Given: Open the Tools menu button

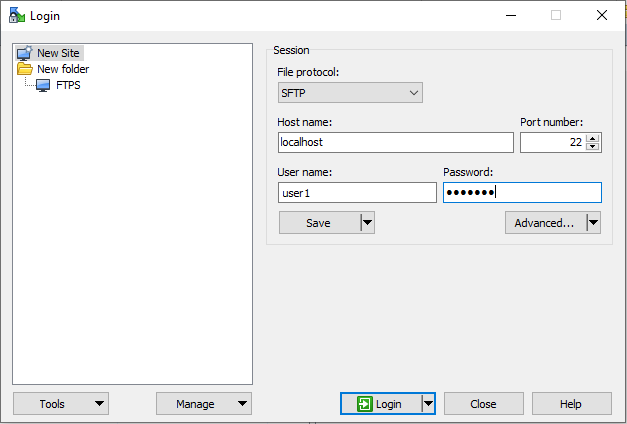Looking at the screenshot, I should (x=60, y=404).
